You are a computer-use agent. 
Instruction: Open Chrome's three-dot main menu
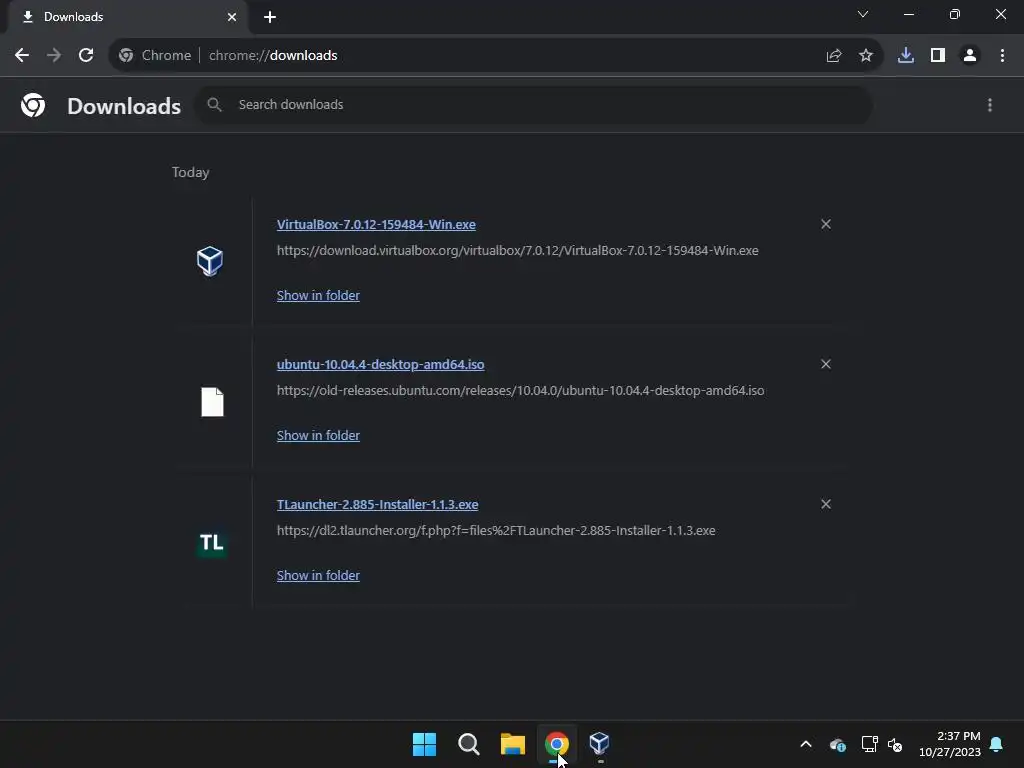click(x=1002, y=56)
